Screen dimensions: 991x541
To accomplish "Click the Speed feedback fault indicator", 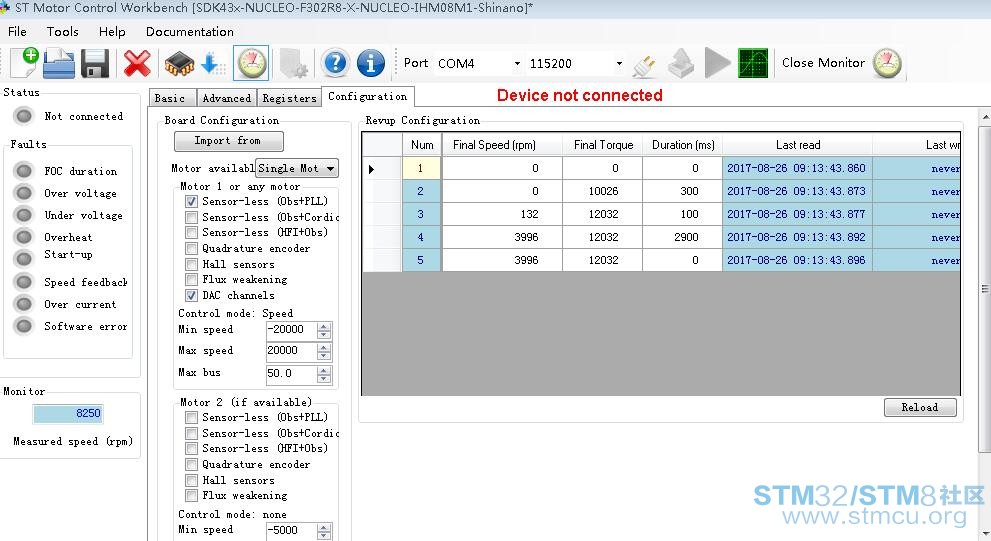I will [x=24, y=281].
